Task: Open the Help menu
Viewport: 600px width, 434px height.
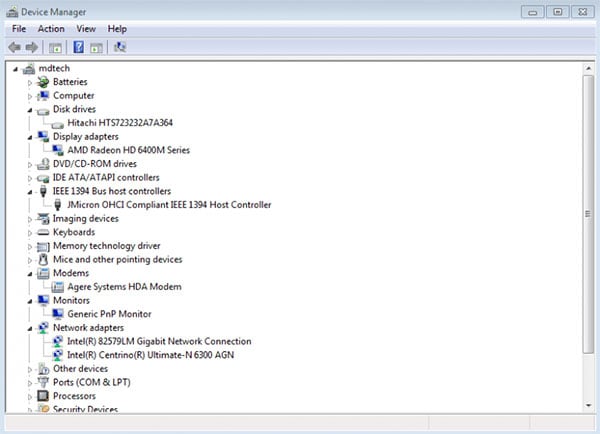Action: (117, 29)
